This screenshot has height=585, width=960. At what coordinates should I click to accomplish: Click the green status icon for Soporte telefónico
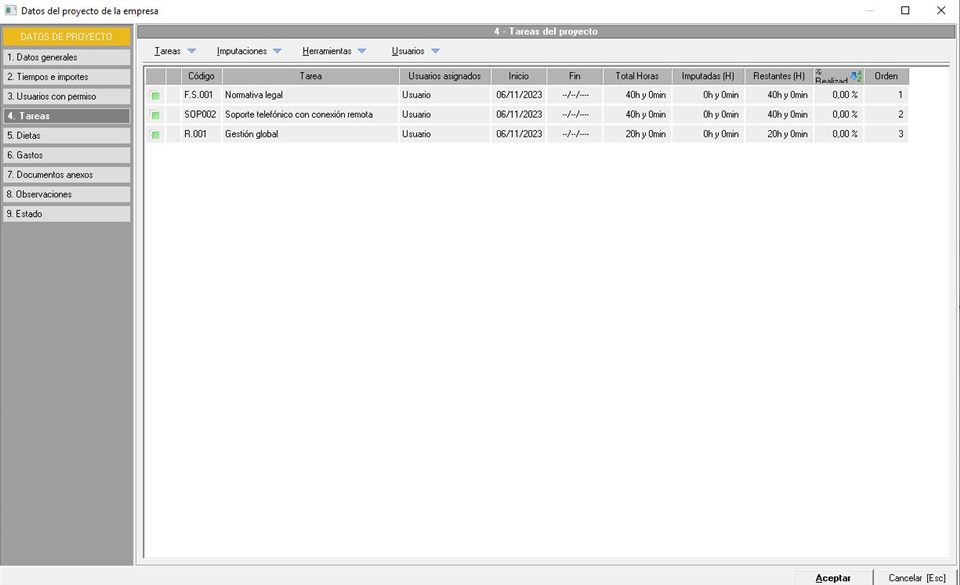click(155, 115)
